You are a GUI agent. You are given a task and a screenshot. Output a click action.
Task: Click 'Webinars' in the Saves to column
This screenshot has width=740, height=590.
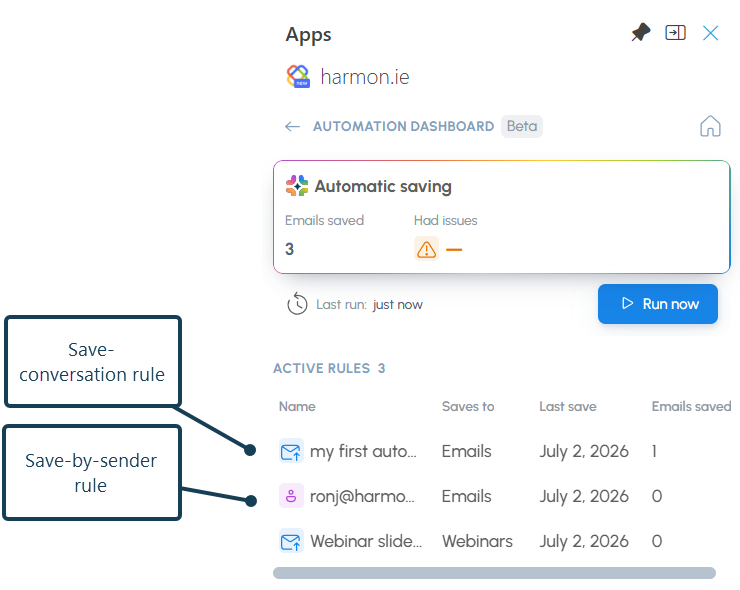477,541
